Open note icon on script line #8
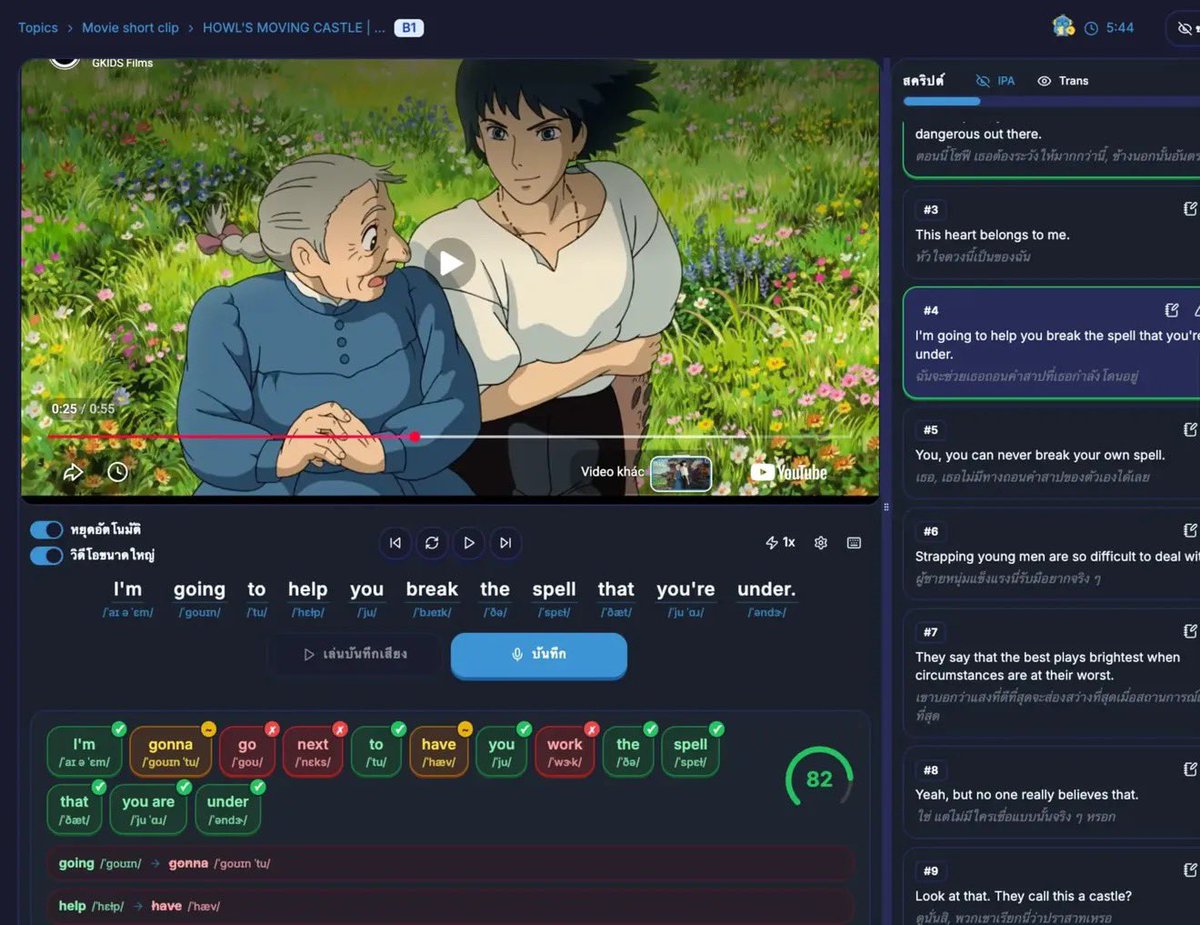 (x=1190, y=769)
